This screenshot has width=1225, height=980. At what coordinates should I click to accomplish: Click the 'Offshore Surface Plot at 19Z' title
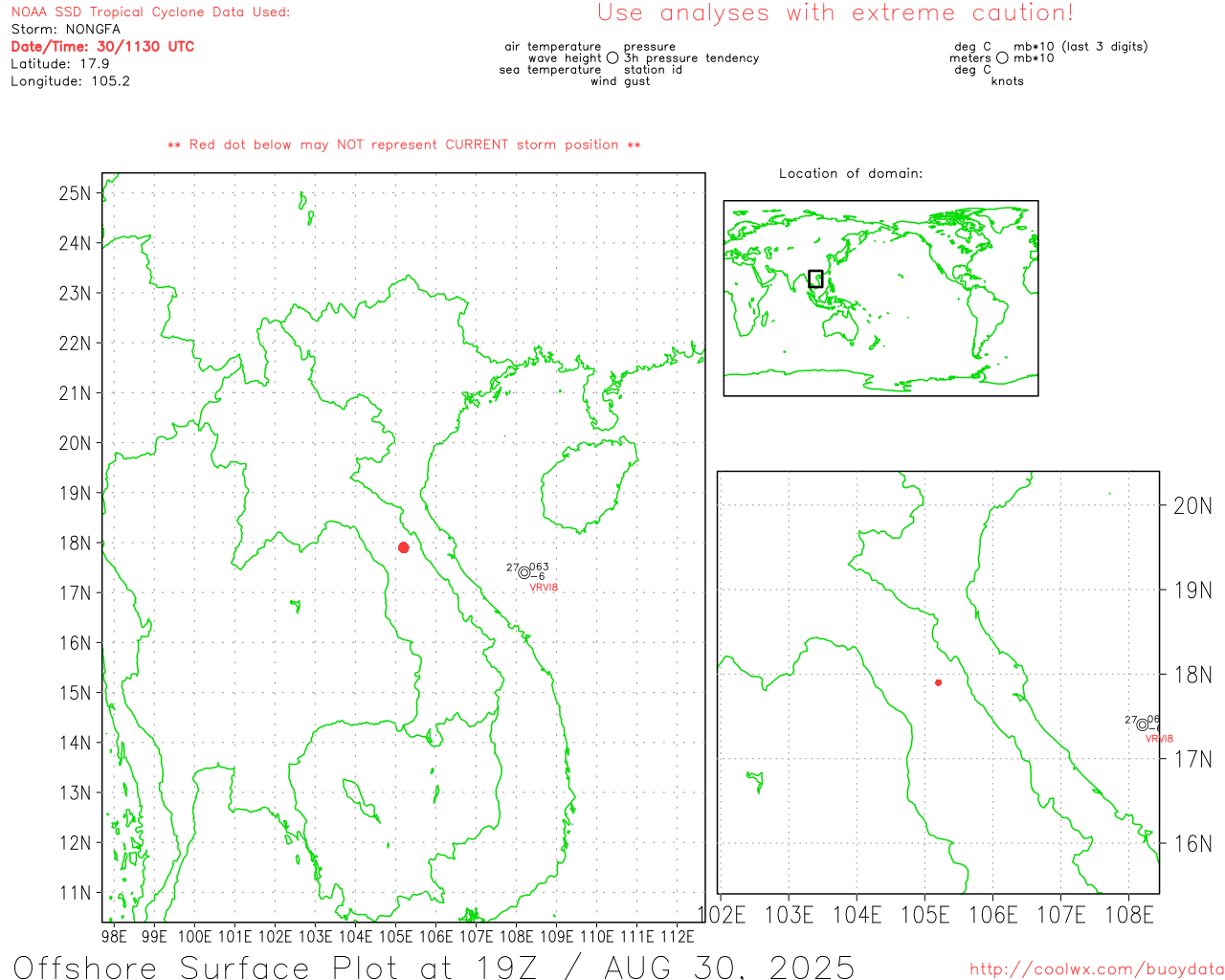tap(434, 967)
